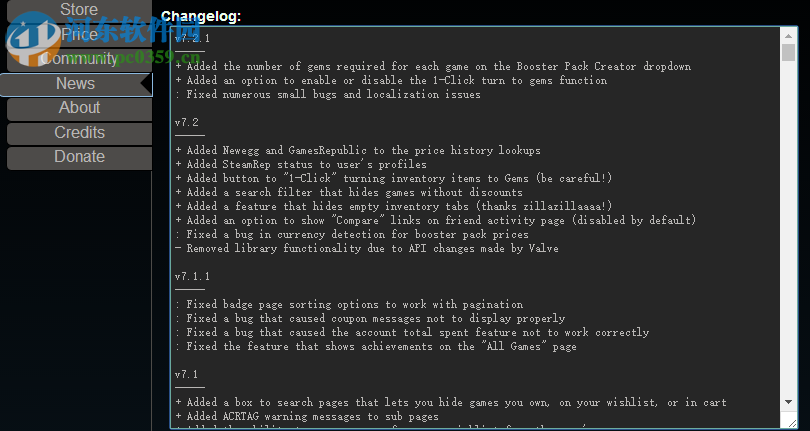
Task: Click the changelog scrollbar thumb
Action: (x=788, y=54)
